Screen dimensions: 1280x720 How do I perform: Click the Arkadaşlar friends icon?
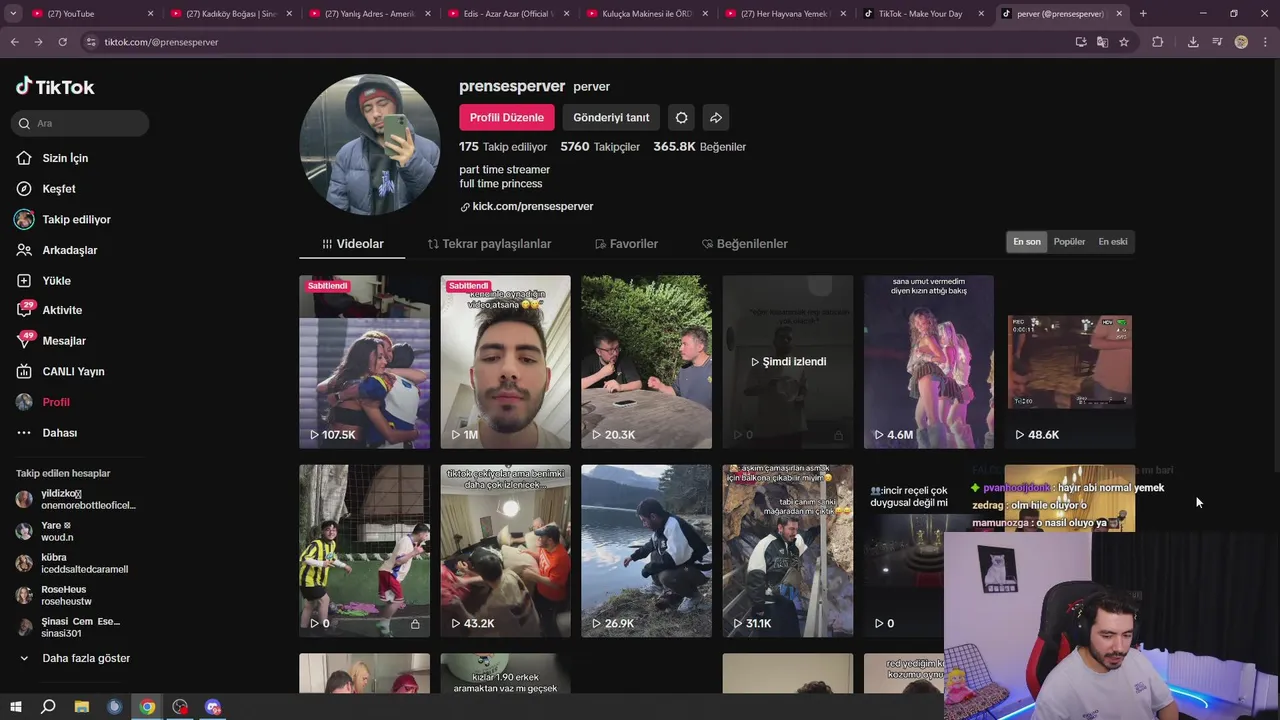pos(24,250)
